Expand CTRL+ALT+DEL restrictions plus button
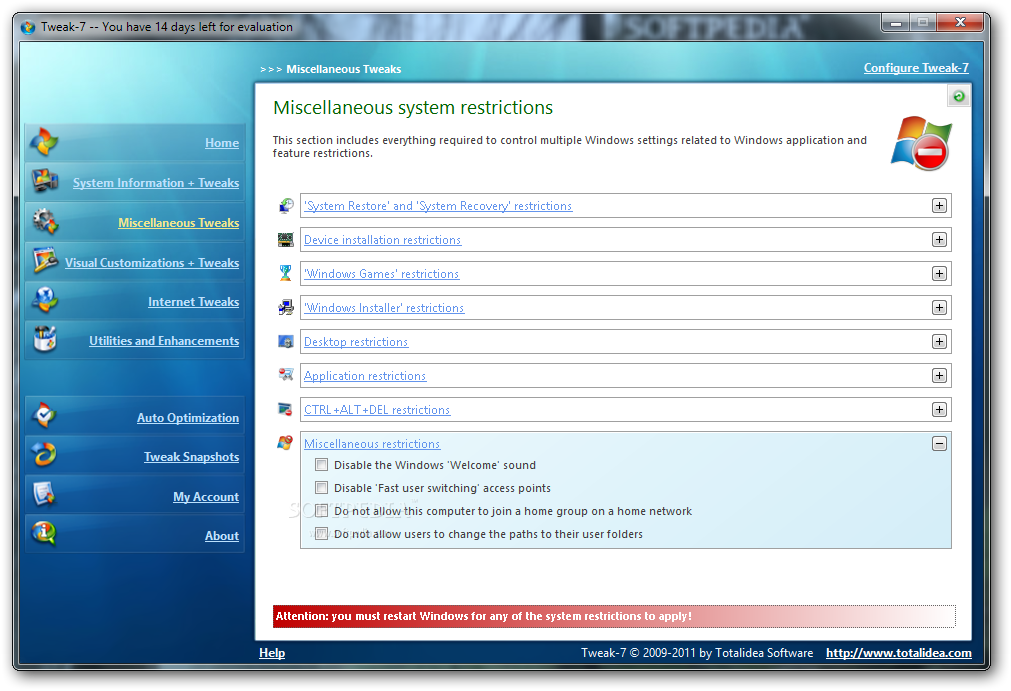 pyautogui.click(x=939, y=409)
